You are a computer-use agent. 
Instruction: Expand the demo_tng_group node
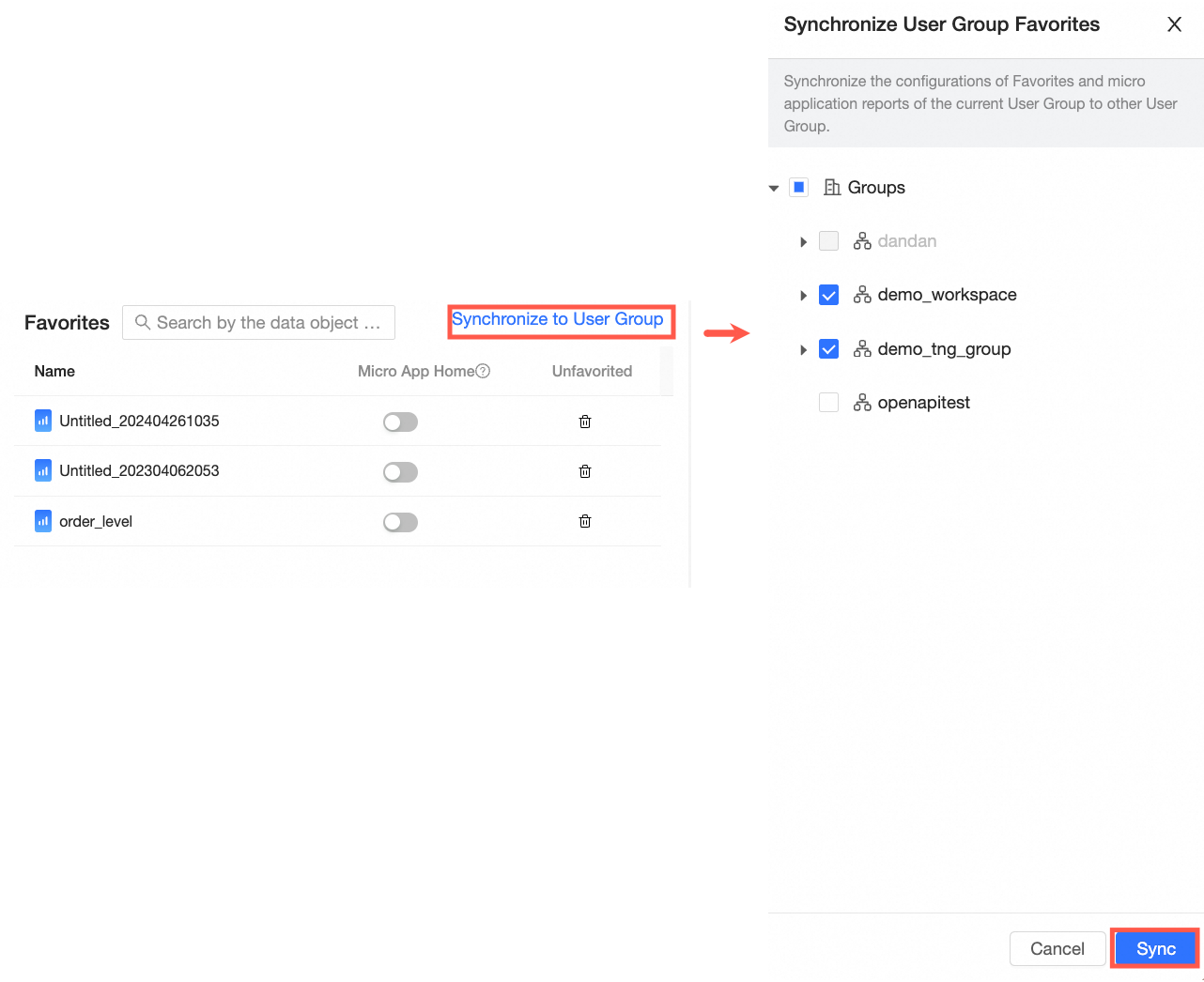coord(803,350)
